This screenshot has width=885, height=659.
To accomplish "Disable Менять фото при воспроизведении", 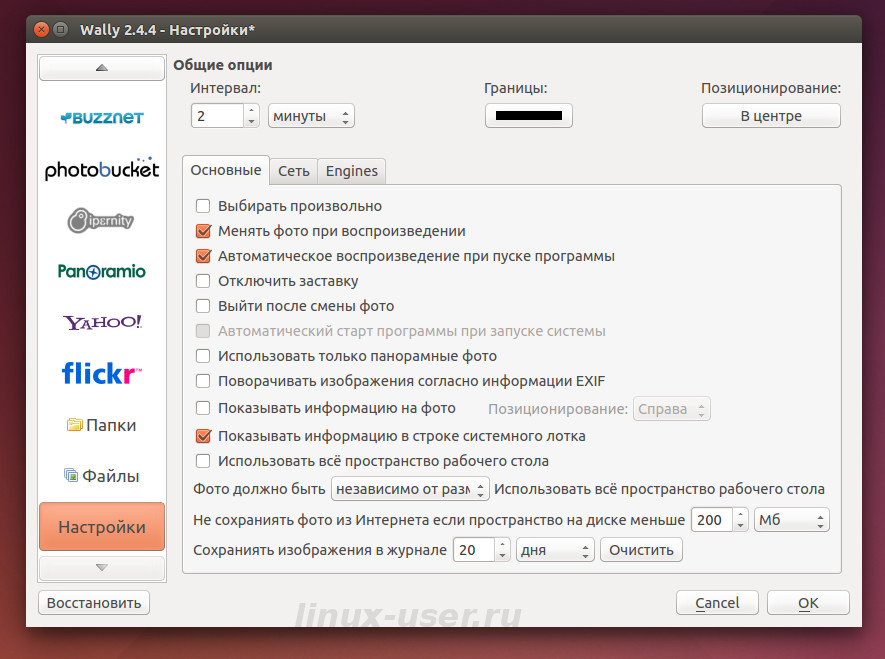I will [x=203, y=230].
